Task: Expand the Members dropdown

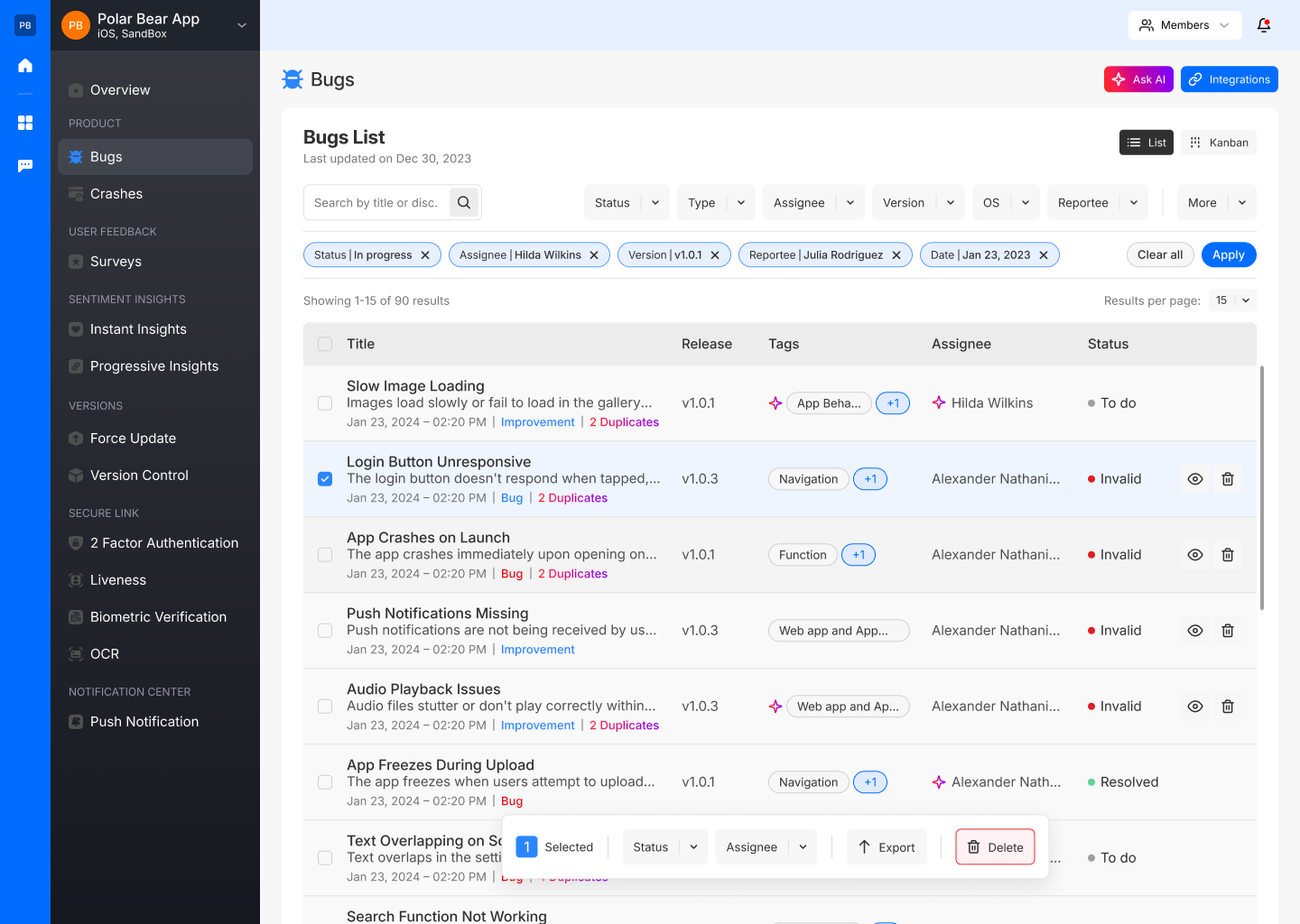Action: (x=1184, y=25)
